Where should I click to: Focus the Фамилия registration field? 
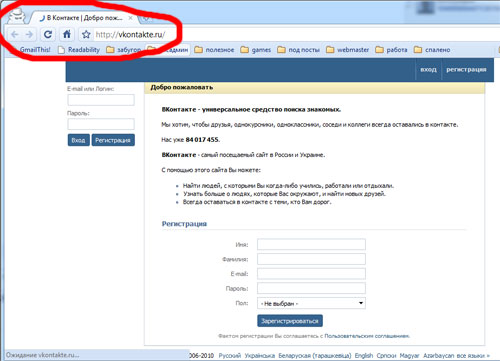[x=311, y=259]
